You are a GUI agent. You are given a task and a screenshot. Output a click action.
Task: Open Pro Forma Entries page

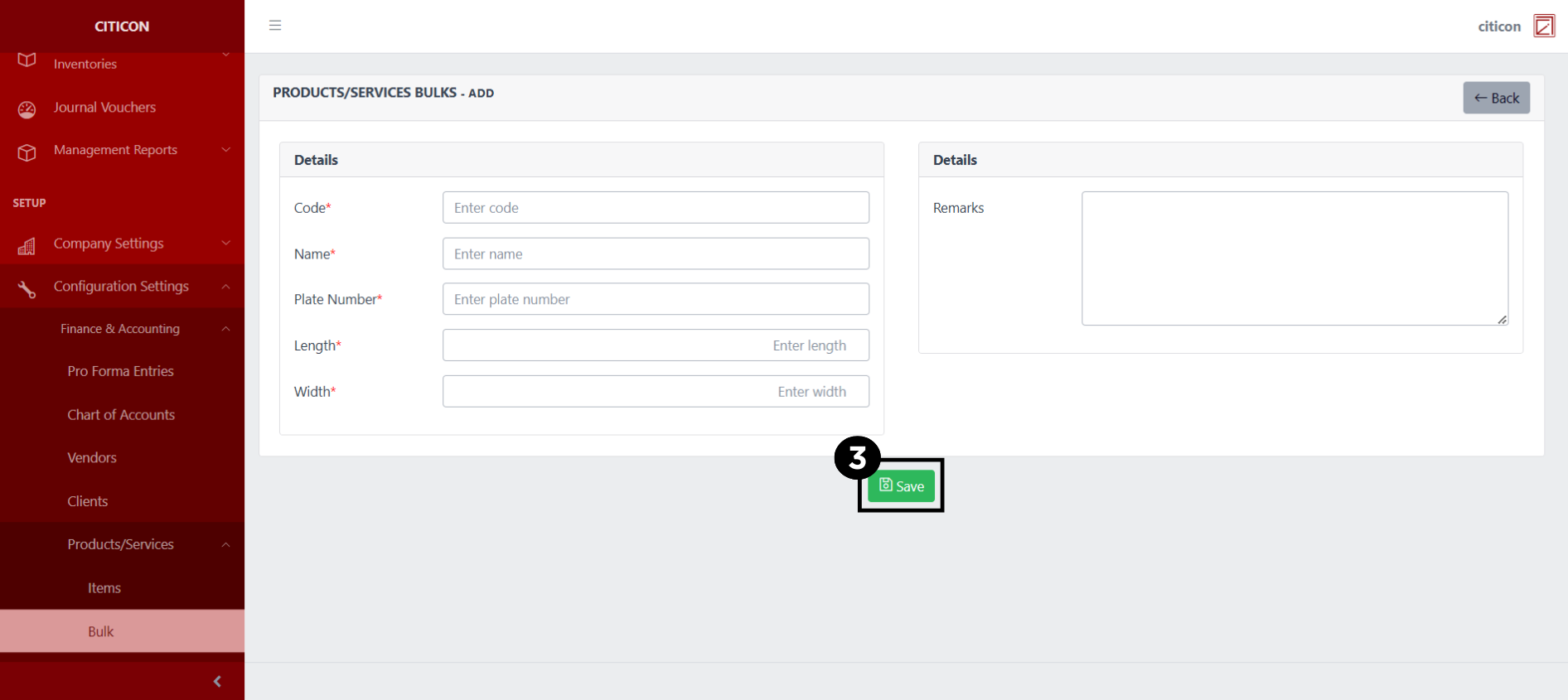(x=120, y=371)
